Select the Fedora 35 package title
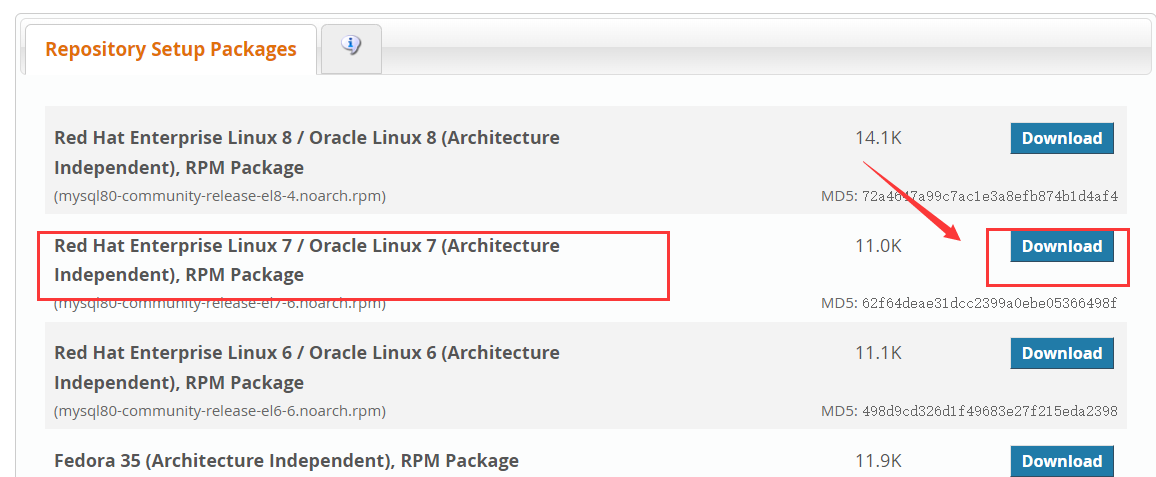1156x477 pixels. point(286,461)
